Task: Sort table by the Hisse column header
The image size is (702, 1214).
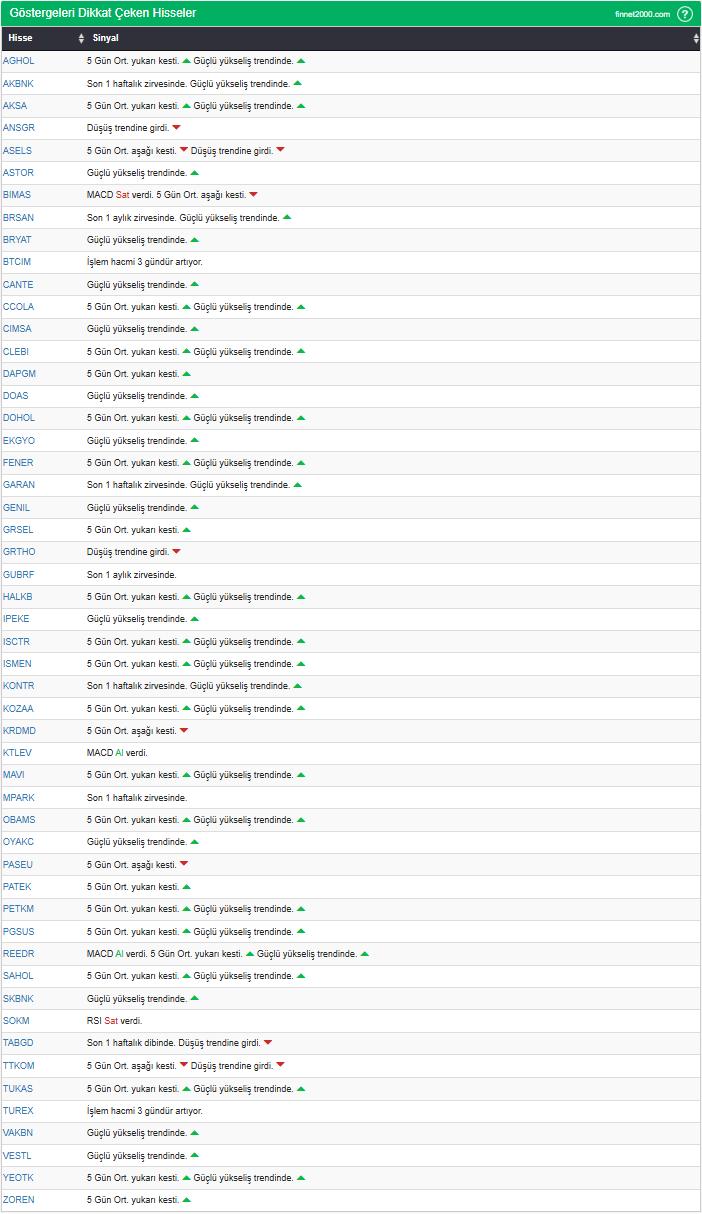Action: pyautogui.click(x=20, y=39)
